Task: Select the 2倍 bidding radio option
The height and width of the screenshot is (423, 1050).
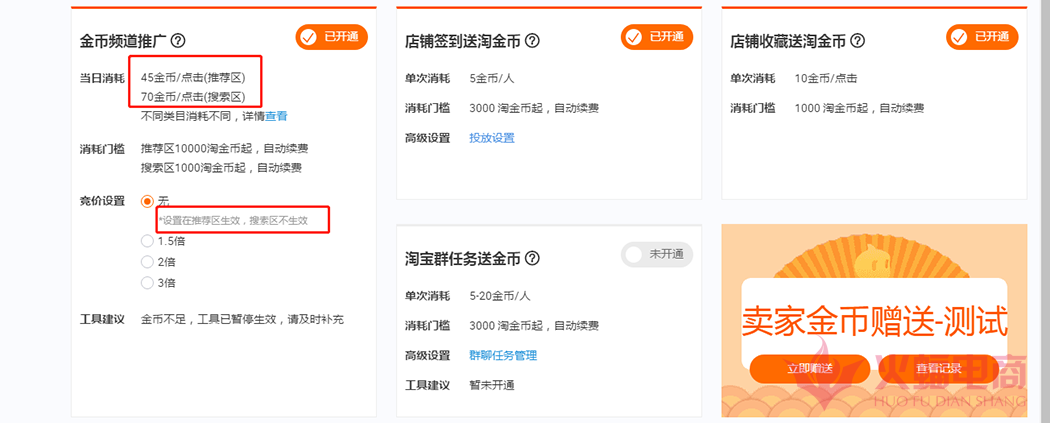Action: [x=148, y=262]
